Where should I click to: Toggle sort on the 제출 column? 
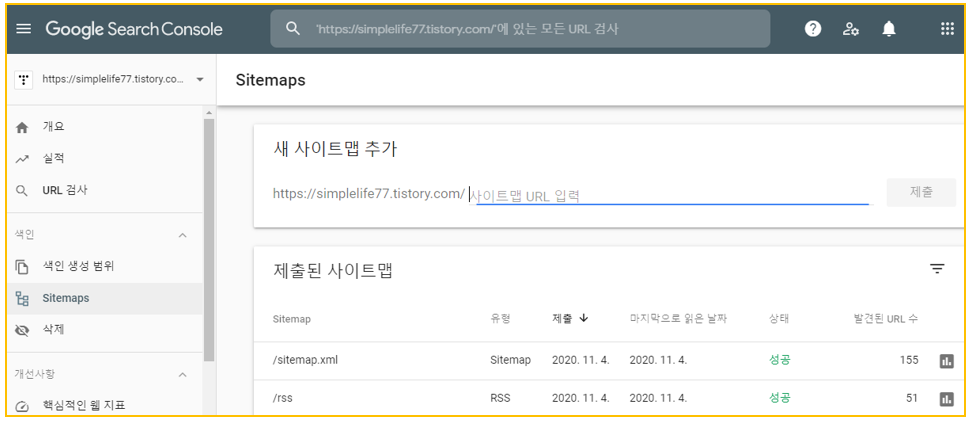570,319
